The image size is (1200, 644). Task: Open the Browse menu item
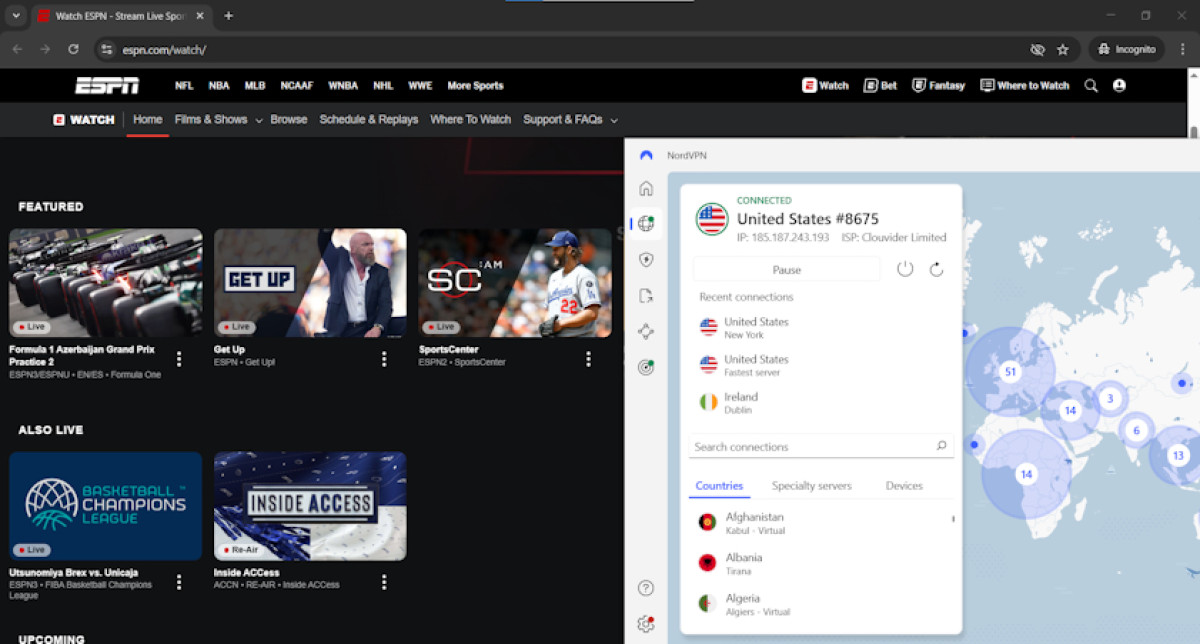click(289, 119)
